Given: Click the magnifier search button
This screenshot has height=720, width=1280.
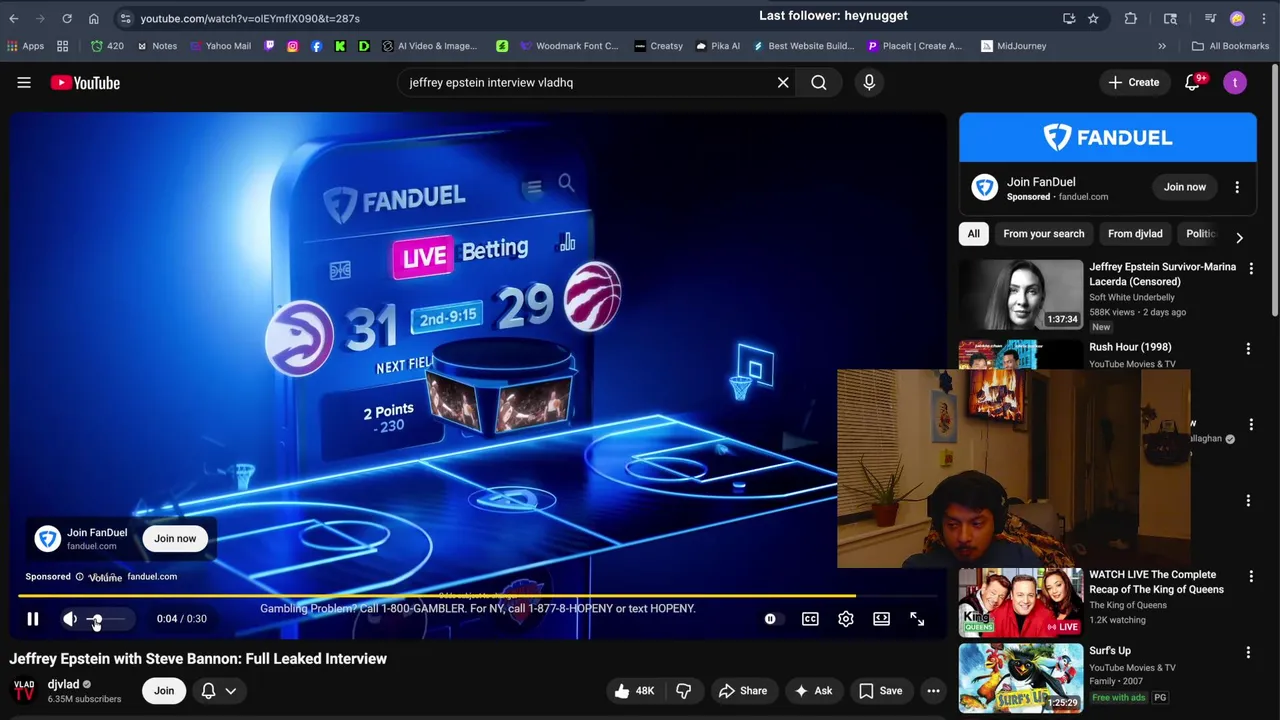Looking at the screenshot, I should click(x=819, y=83).
